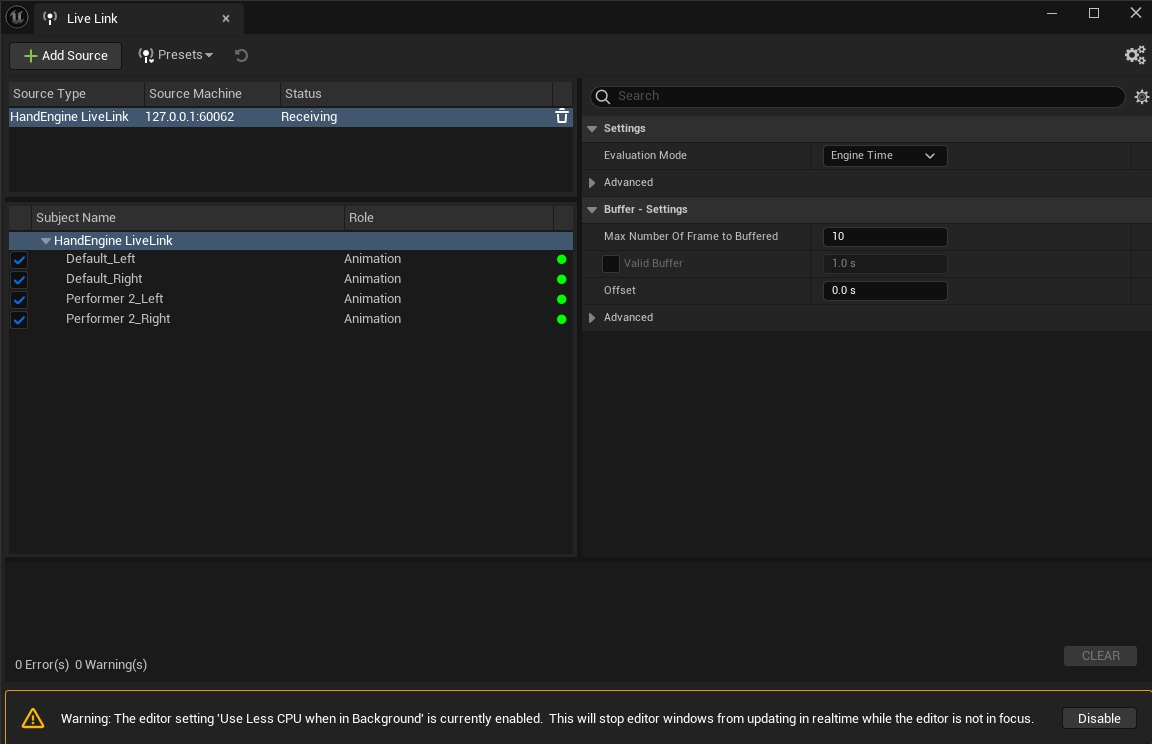Screen dimensions: 1152x744
Task: Minimize the Live Link window
Action: point(1052,13)
